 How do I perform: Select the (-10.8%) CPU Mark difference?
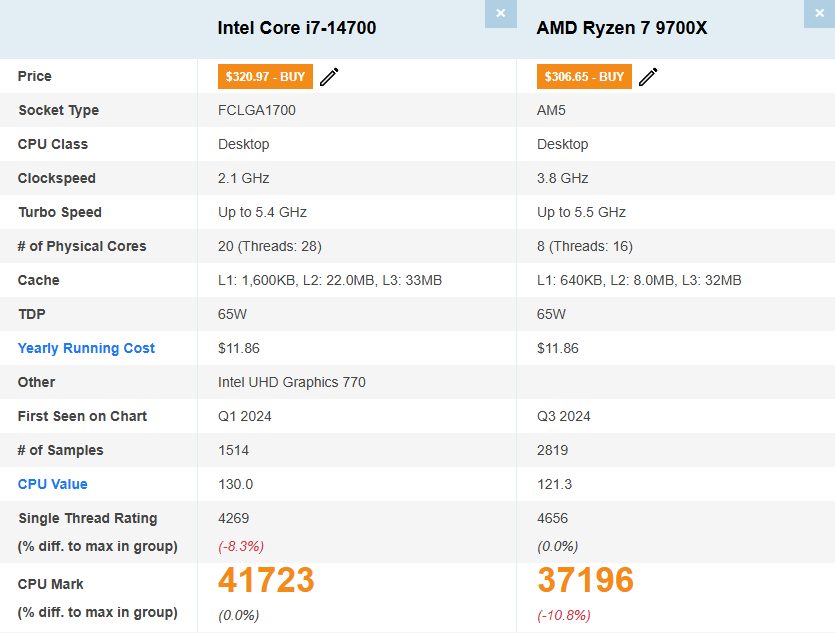(x=564, y=615)
